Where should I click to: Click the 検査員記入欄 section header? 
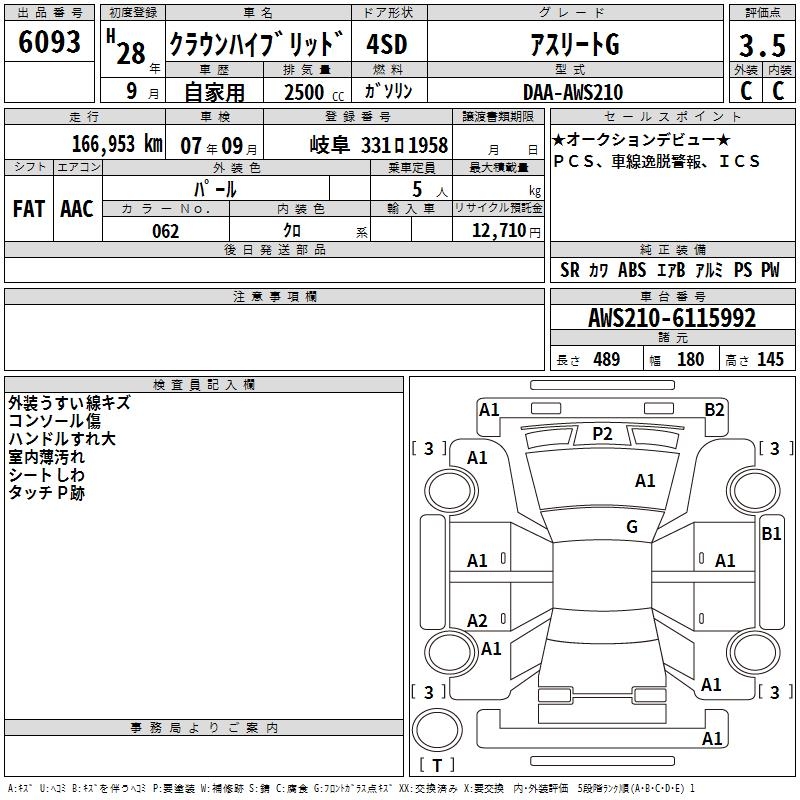tap(204, 384)
